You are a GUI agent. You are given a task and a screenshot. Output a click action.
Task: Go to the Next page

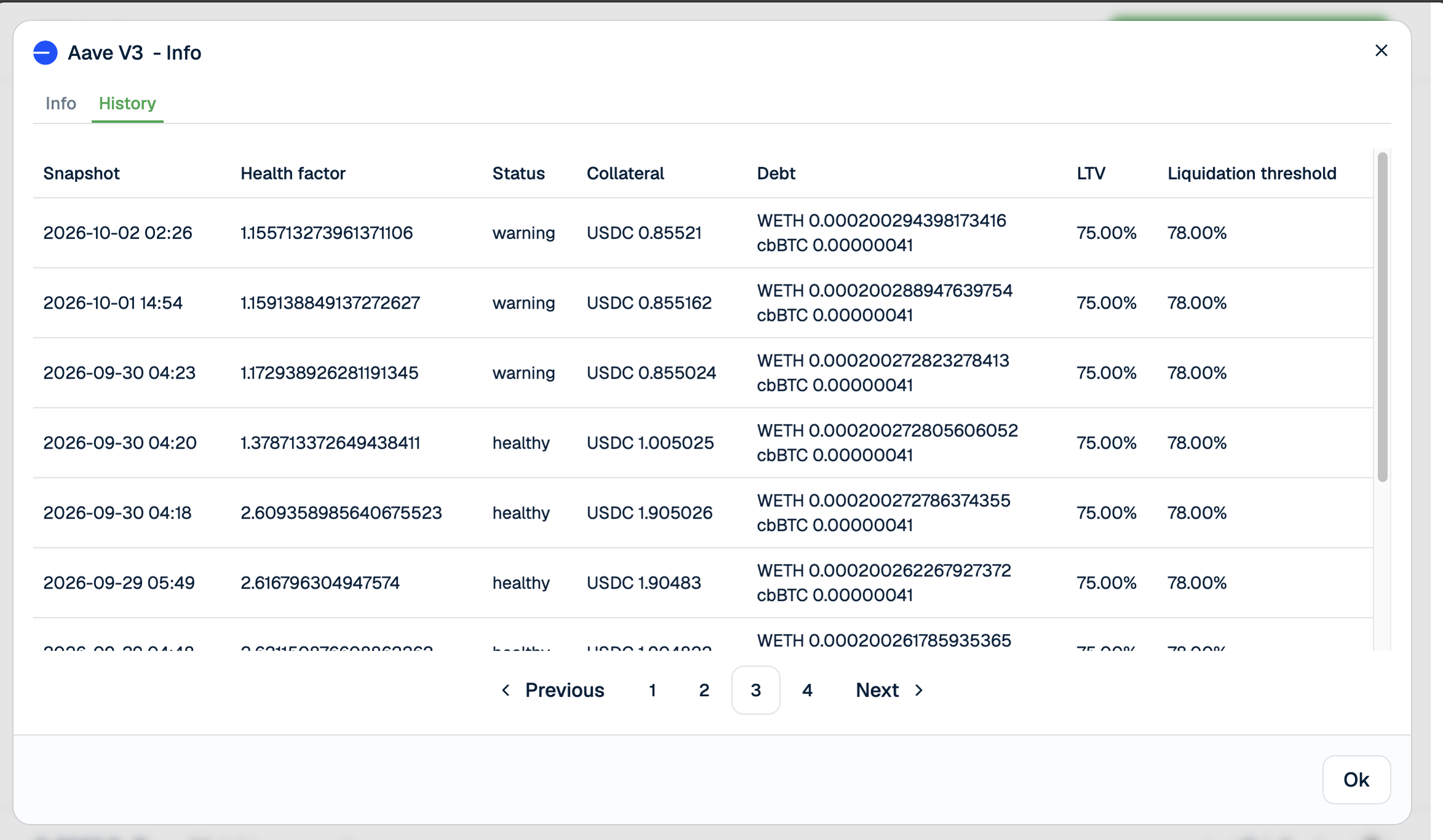pos(890,690)
